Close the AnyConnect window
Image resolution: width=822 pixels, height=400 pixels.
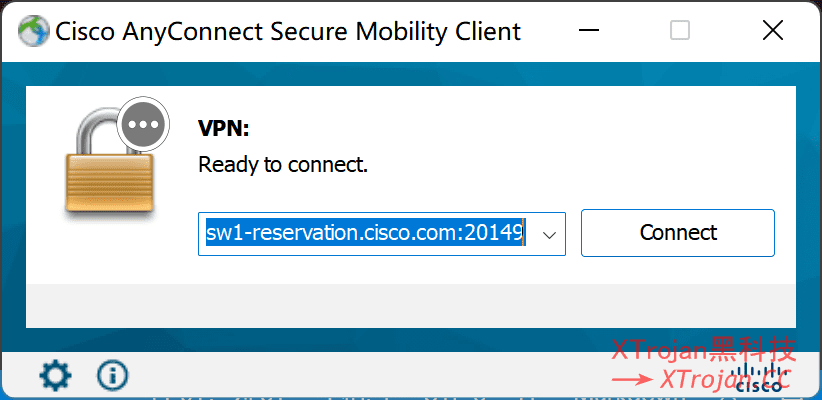[772, 31]
